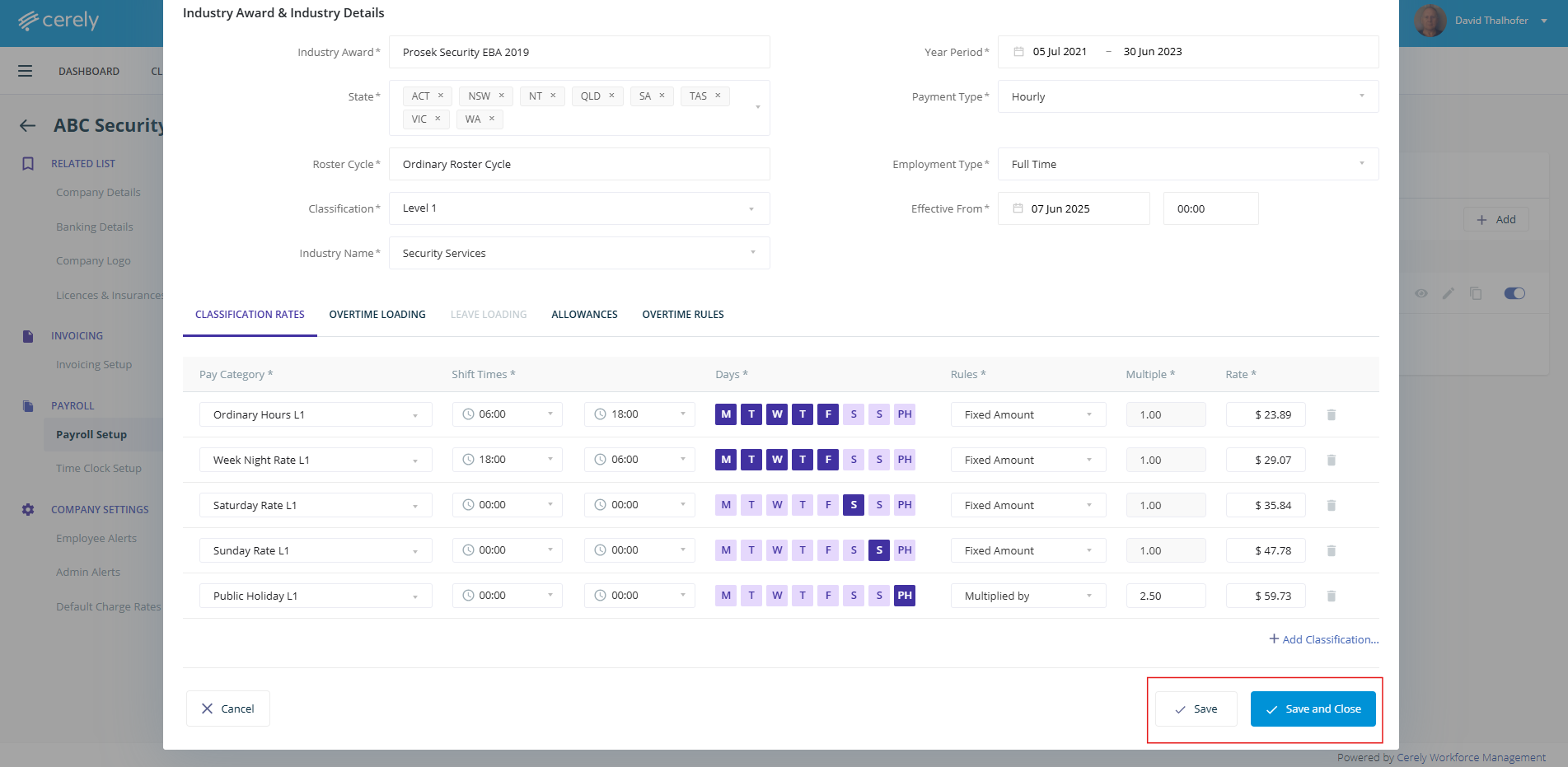Toggle PH day for Sunday Rate L1

pos(905,550)
